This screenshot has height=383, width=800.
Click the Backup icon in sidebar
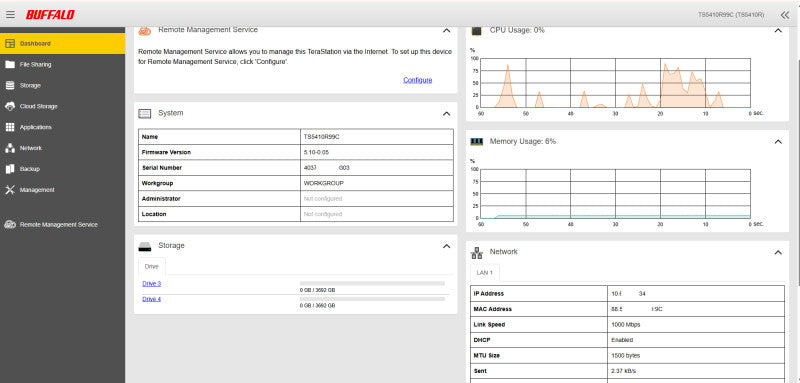10,169
